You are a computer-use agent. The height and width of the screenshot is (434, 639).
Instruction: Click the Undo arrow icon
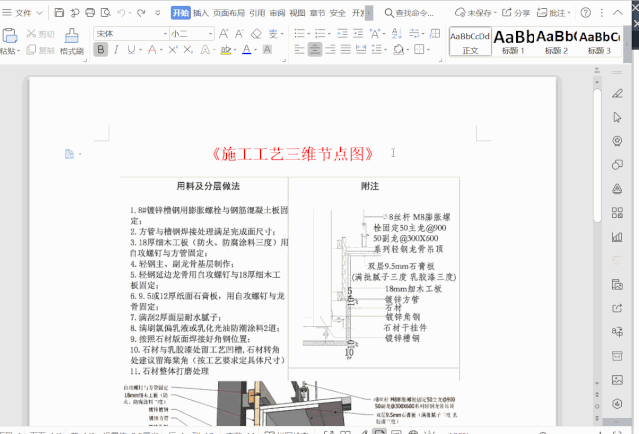121,13
